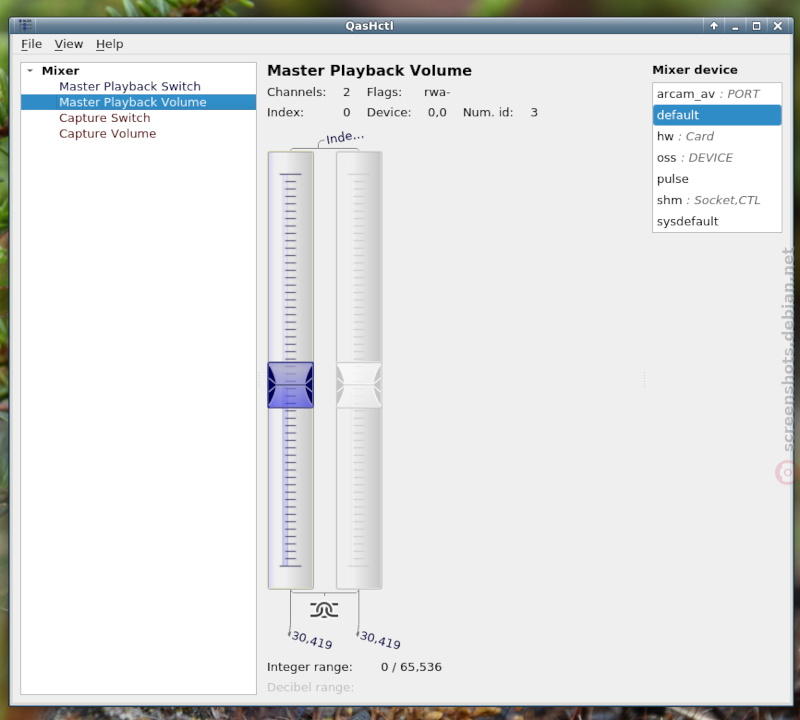Image resolution: width=800 pixels, height=720 pixels.
Task: Collapse the Mixer tree node
Action: click(x=30, y=70)
